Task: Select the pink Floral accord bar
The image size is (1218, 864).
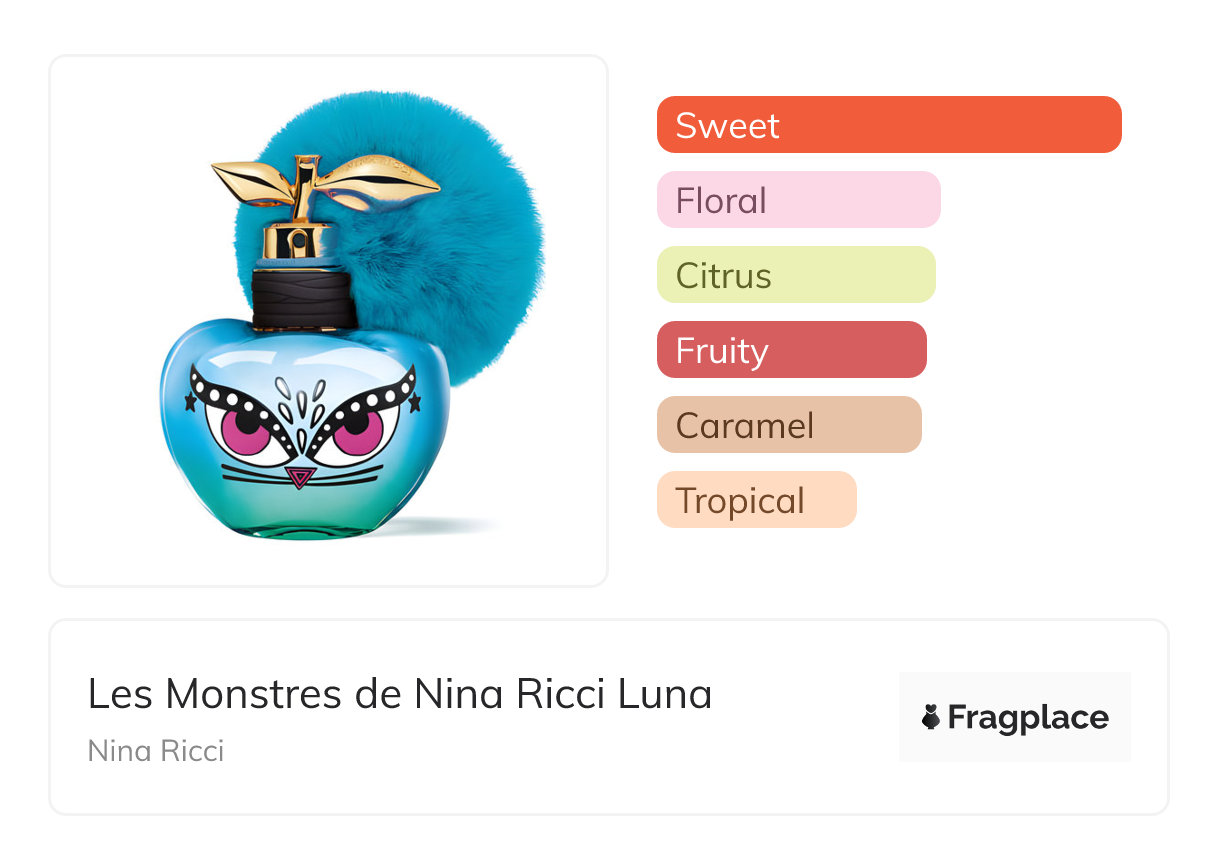Action: [798, 200]
